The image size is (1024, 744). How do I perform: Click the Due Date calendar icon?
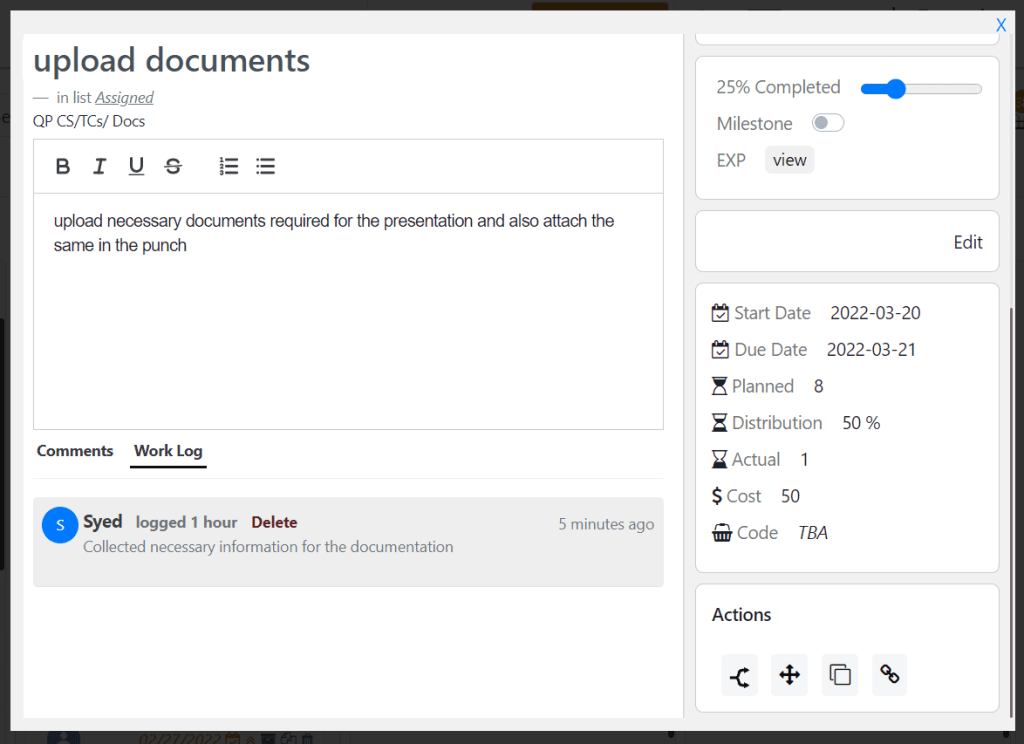(720, 349)
